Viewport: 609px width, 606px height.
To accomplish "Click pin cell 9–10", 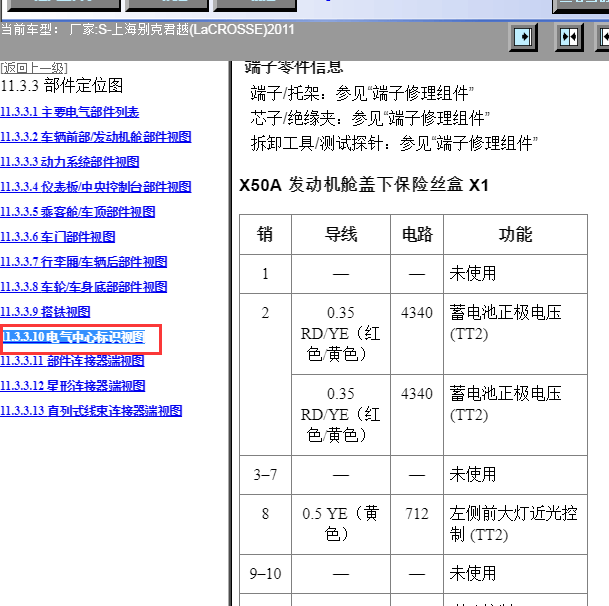I will pos(265,574).
